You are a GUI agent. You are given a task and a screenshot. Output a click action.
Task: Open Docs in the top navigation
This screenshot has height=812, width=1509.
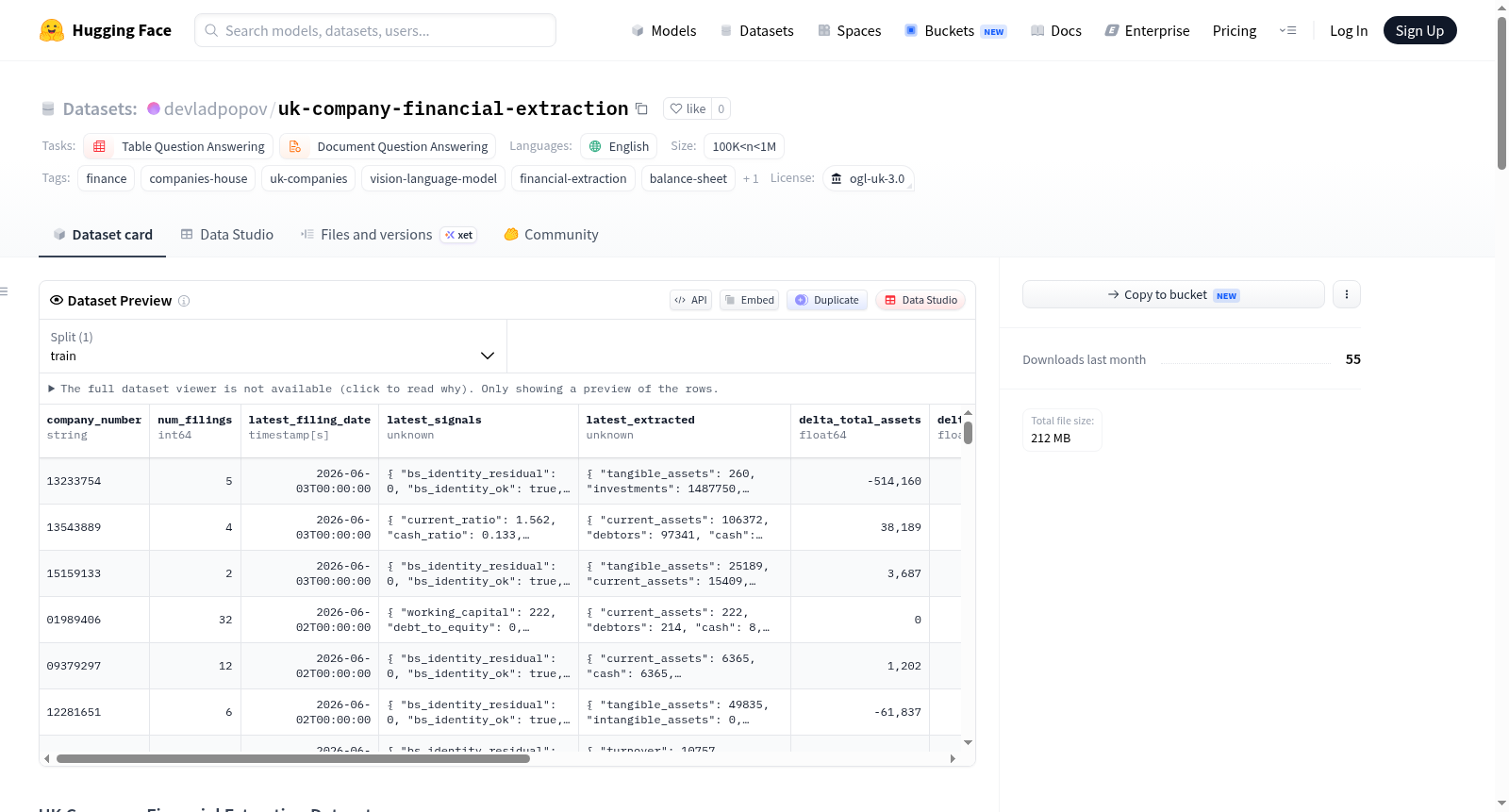tap(1056, 31)
